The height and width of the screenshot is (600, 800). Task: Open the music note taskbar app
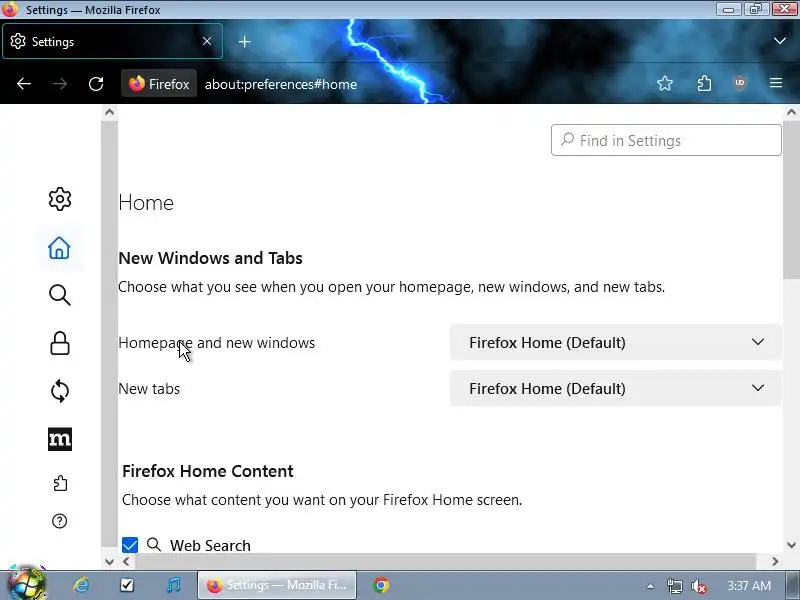point(173,585)
